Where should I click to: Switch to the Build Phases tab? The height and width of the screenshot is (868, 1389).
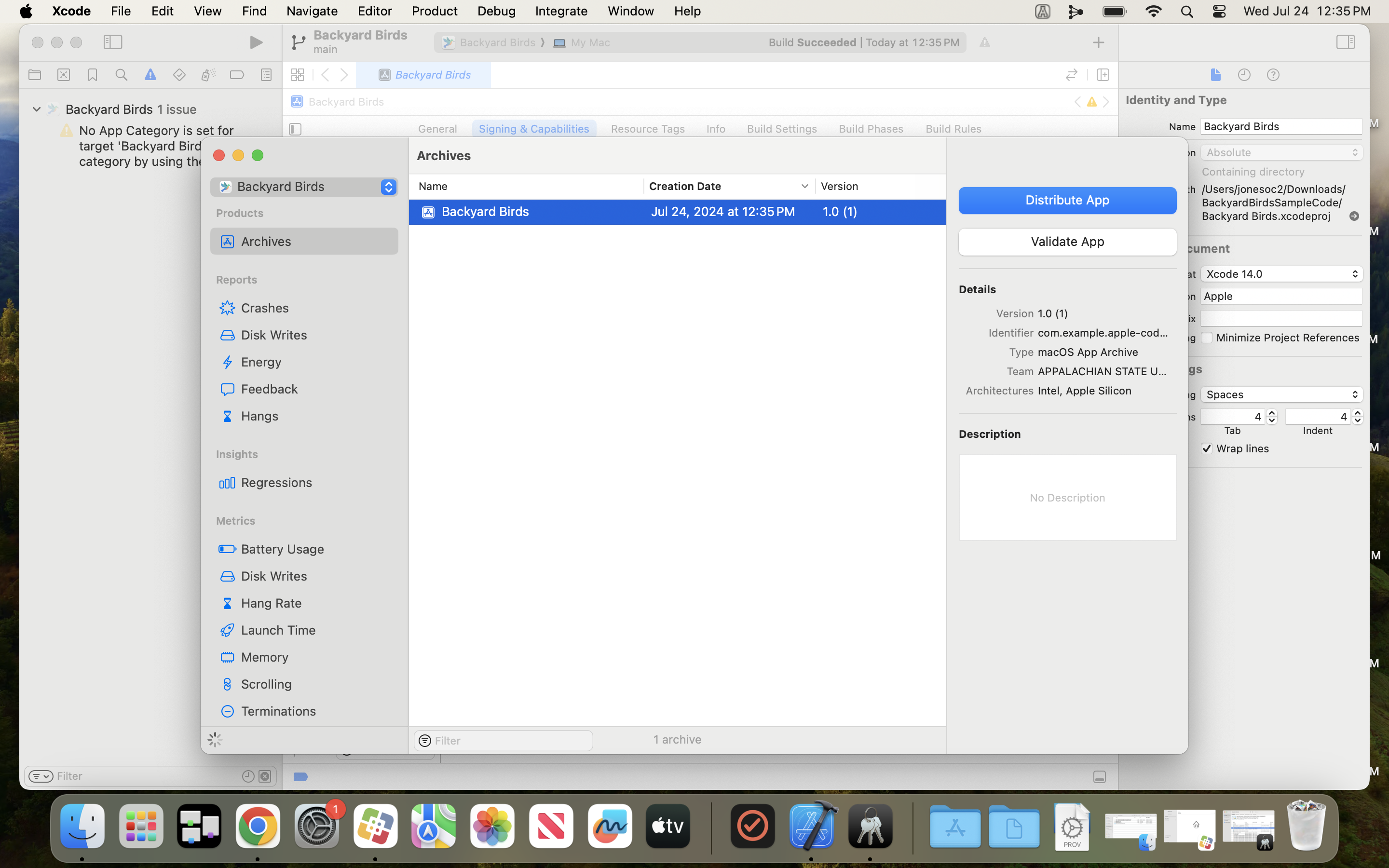tap(871, 129)
